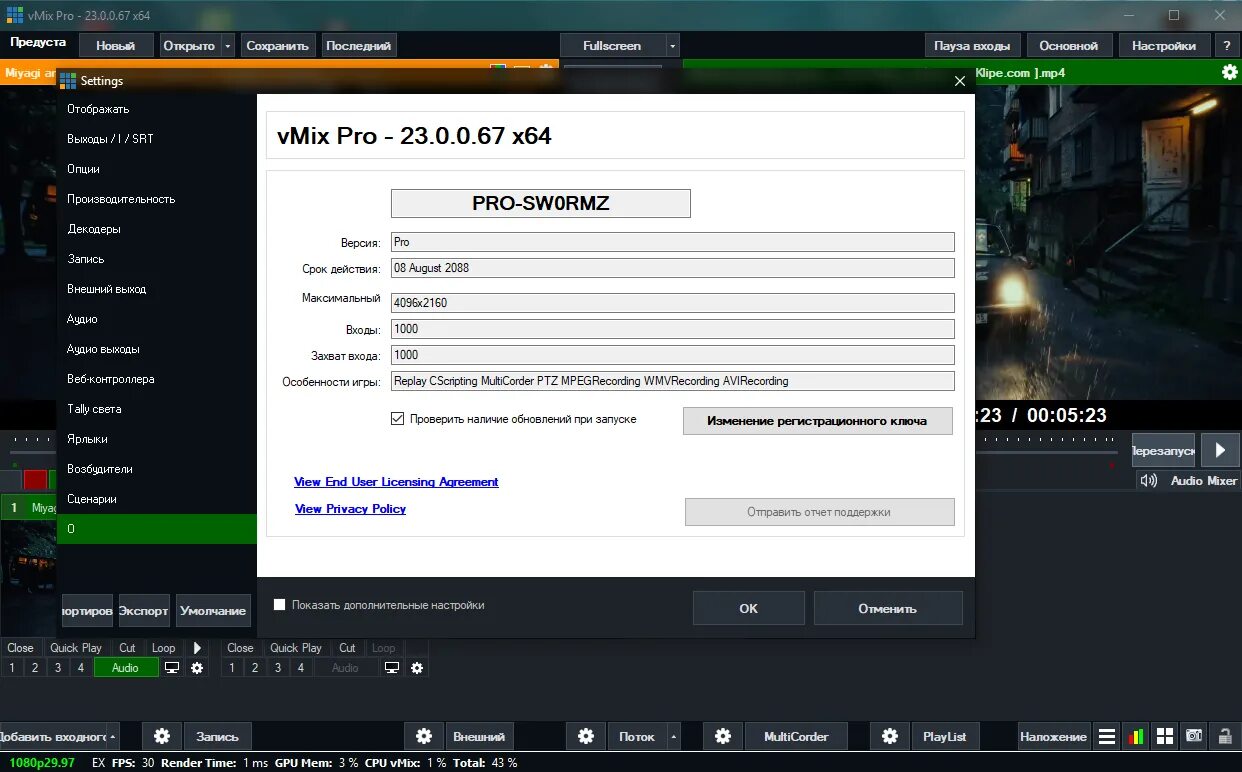1242x772 pixels.
Task: Toggle overlay 4 on second input
Action: (301, 667)
